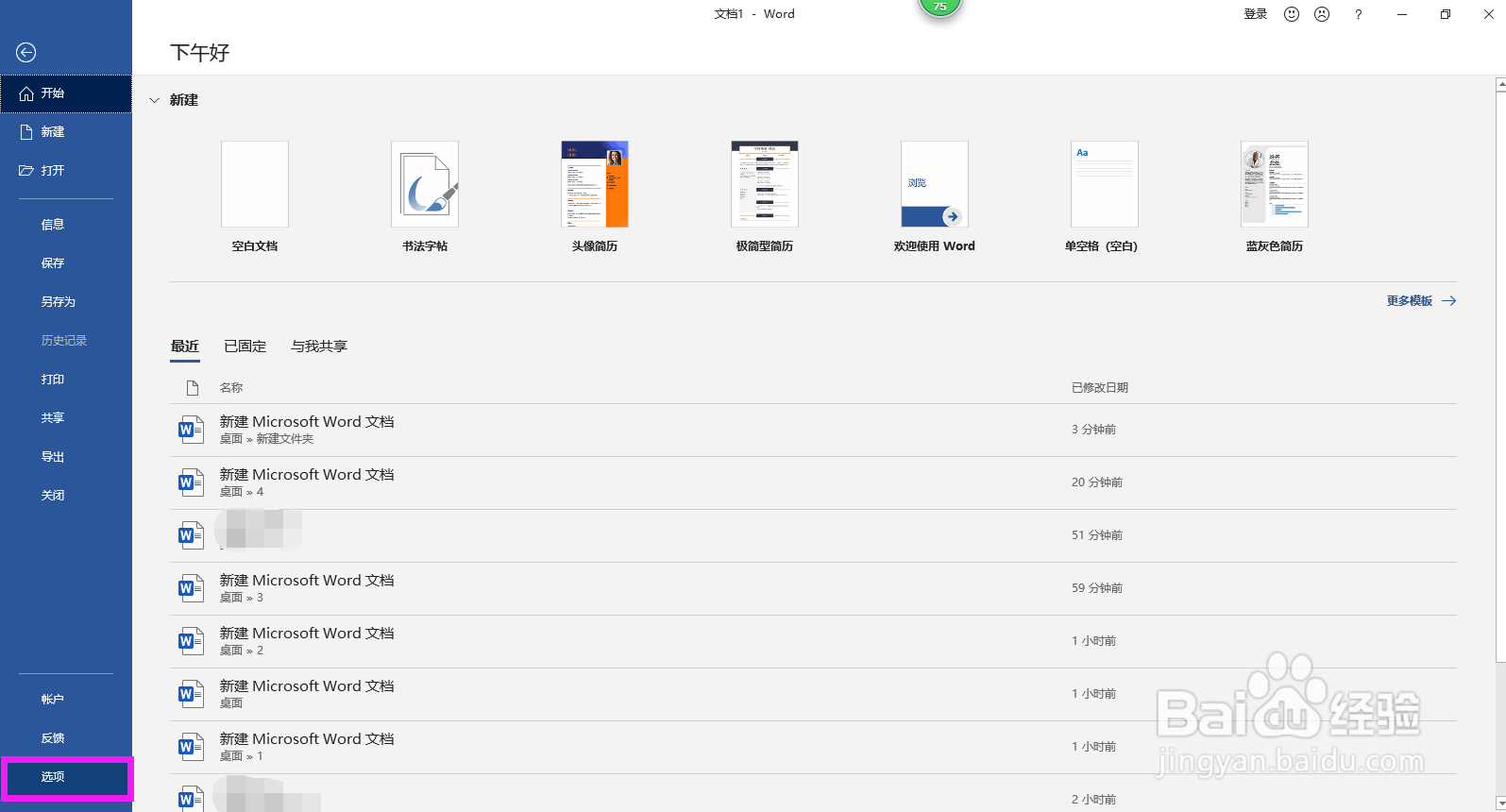
Task: Open 选项 in the sidebar
Action: pos(66,777)
